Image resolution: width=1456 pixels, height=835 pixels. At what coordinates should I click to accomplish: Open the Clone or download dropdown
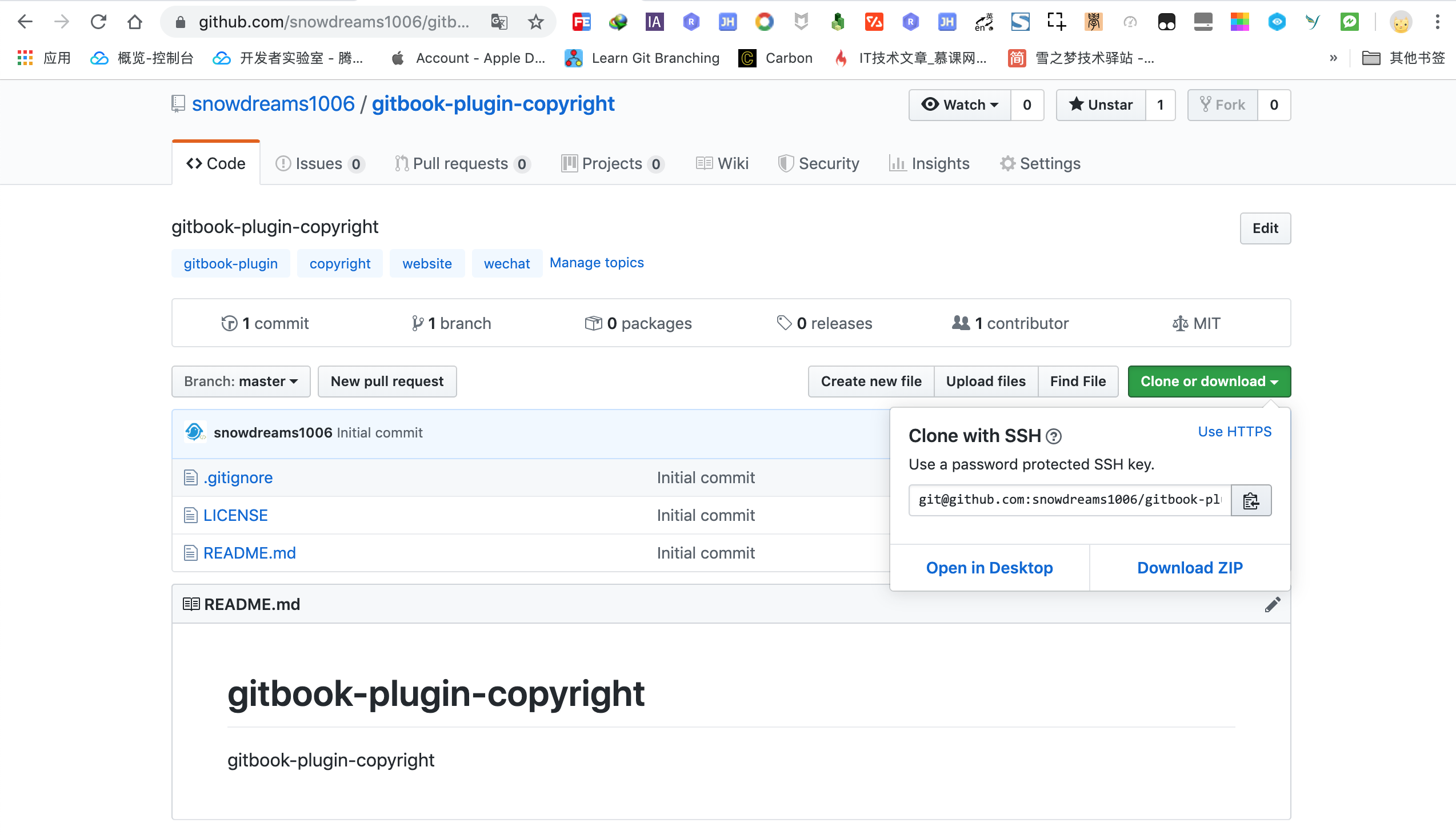point(1209,381)
